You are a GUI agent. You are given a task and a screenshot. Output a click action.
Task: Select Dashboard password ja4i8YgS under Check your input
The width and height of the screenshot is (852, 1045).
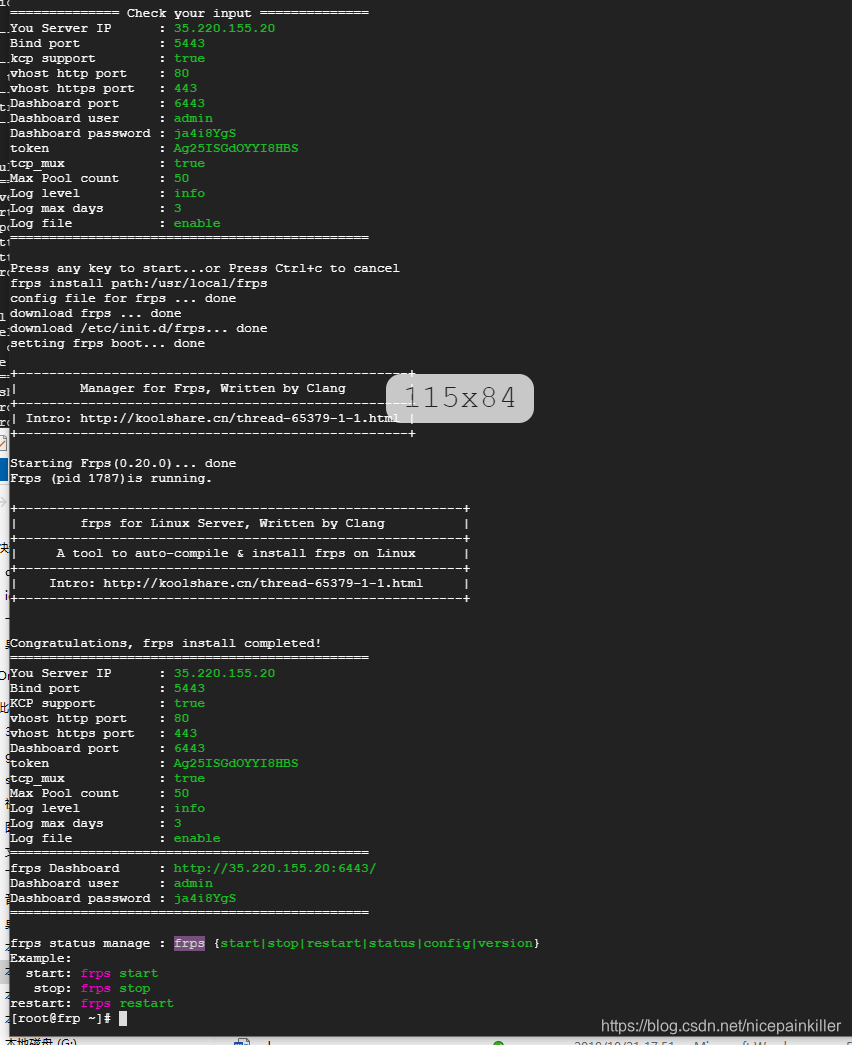[205, 133]
